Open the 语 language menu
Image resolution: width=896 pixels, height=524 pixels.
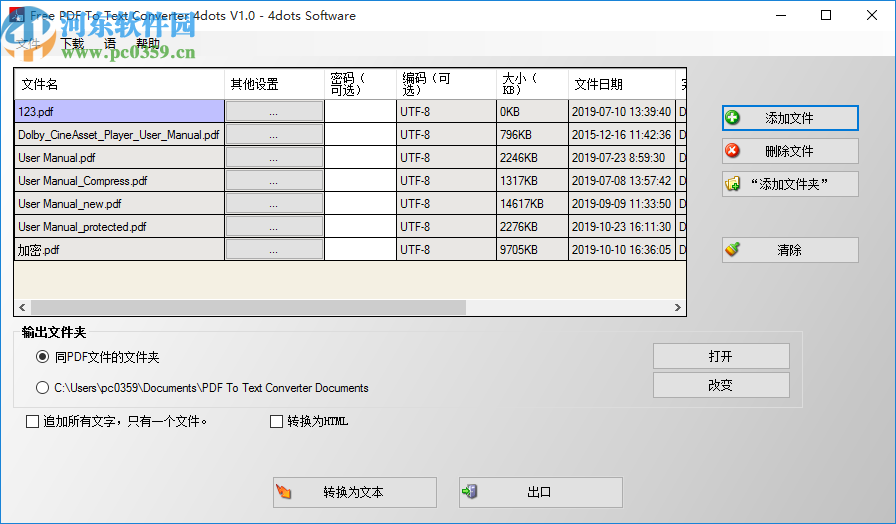110,43
